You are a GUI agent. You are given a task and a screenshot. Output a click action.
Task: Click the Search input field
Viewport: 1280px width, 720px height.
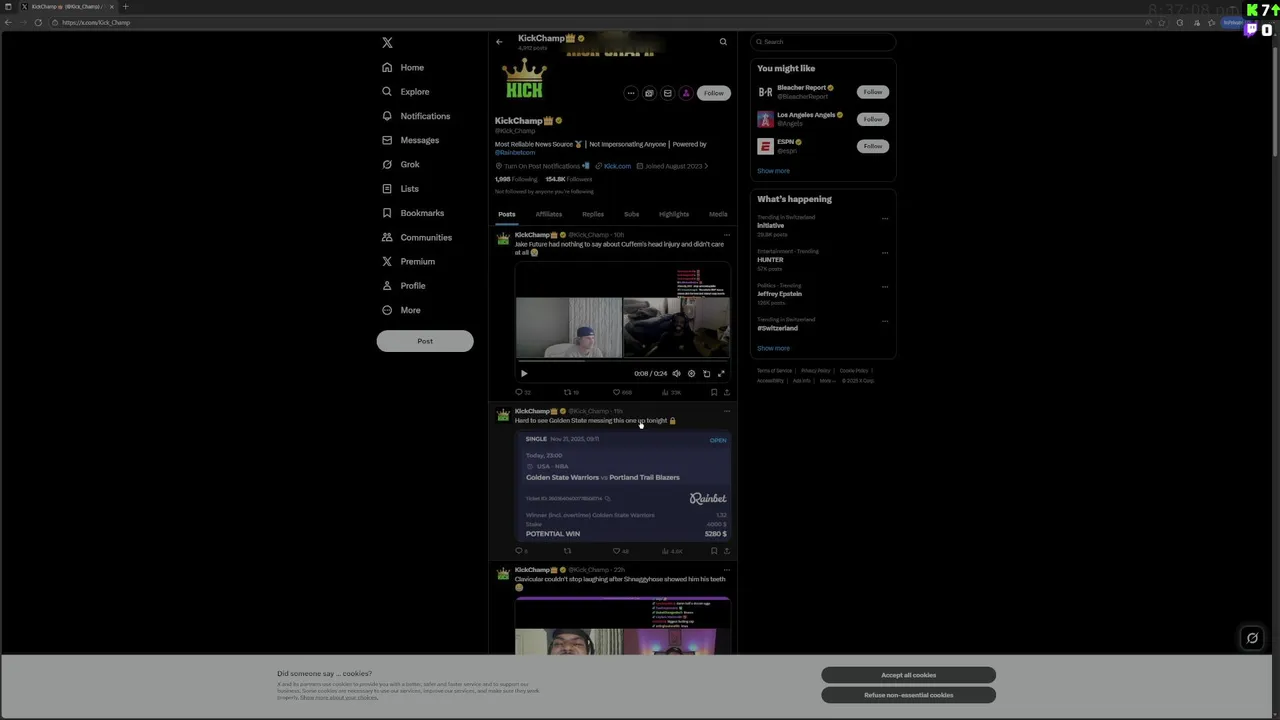point(823,42)
